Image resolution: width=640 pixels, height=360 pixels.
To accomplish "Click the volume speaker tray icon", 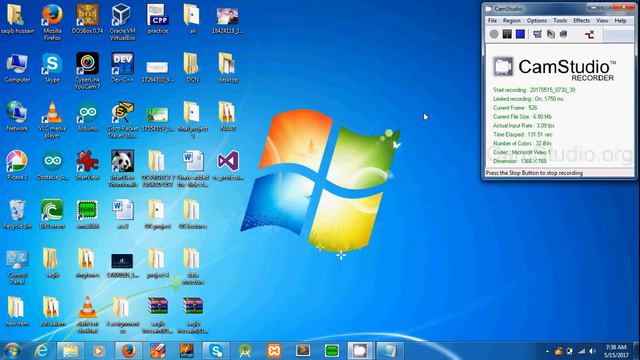I will pyautogui.click(x=592, y=351).
